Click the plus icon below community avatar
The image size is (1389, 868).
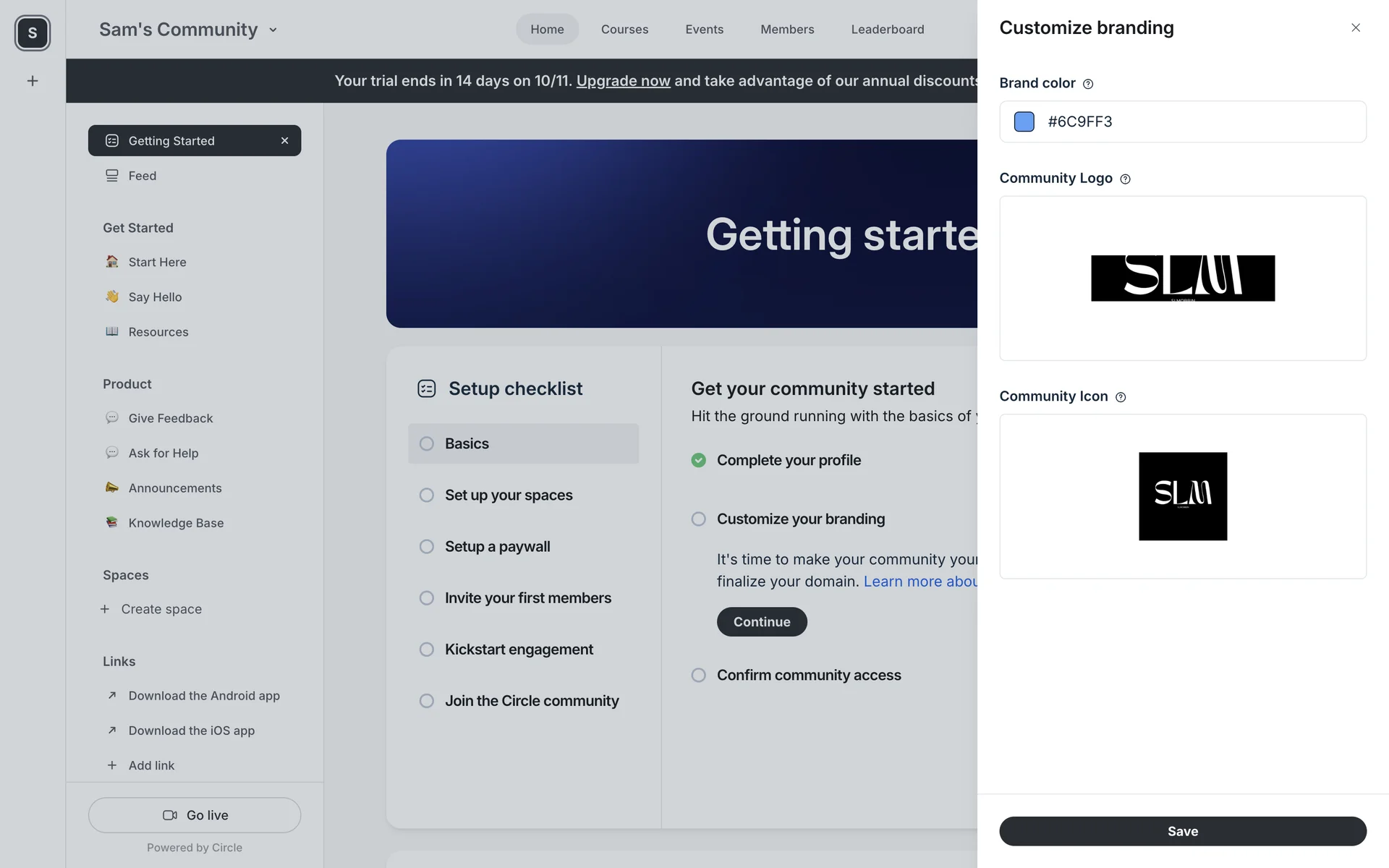33,81
